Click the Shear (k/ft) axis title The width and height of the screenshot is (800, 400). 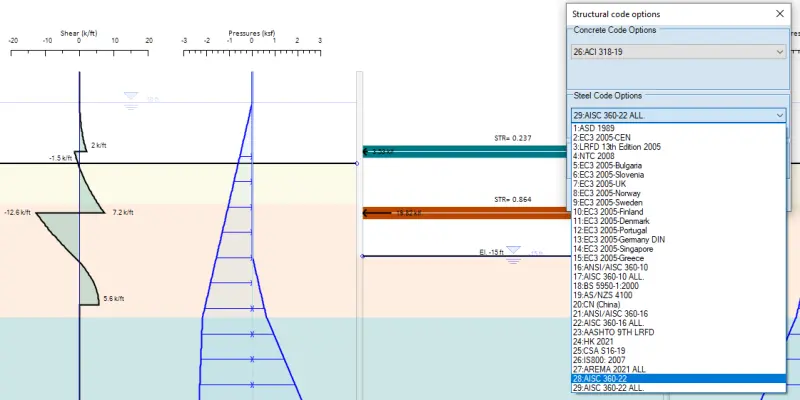(79, 34)
